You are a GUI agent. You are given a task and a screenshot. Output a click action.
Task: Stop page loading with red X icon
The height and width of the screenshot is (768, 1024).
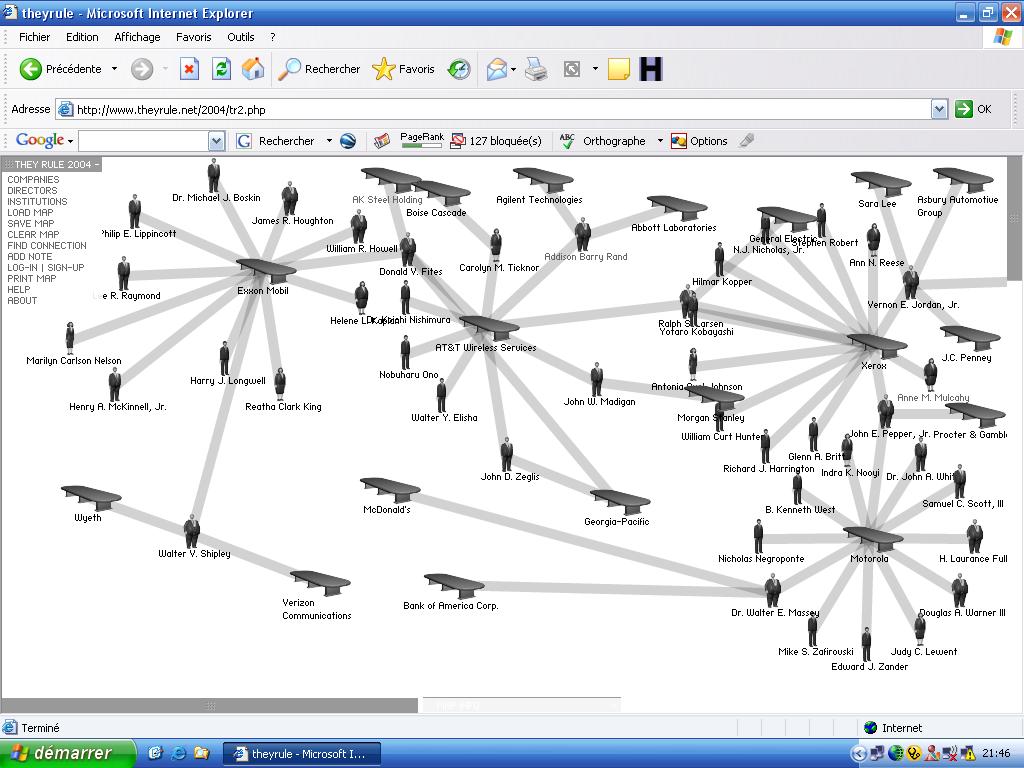(x=189, y=69)
